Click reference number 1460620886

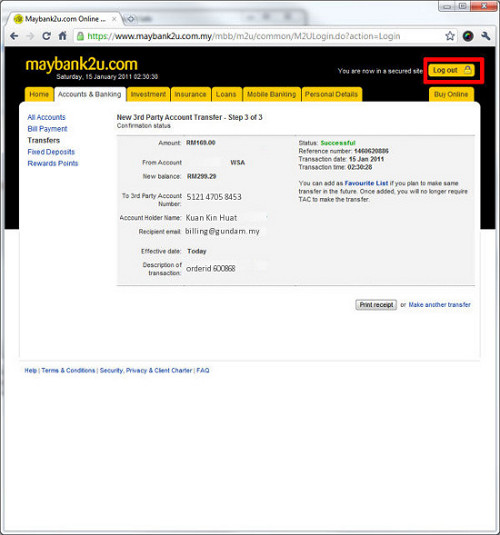click(x=371, y=151)
